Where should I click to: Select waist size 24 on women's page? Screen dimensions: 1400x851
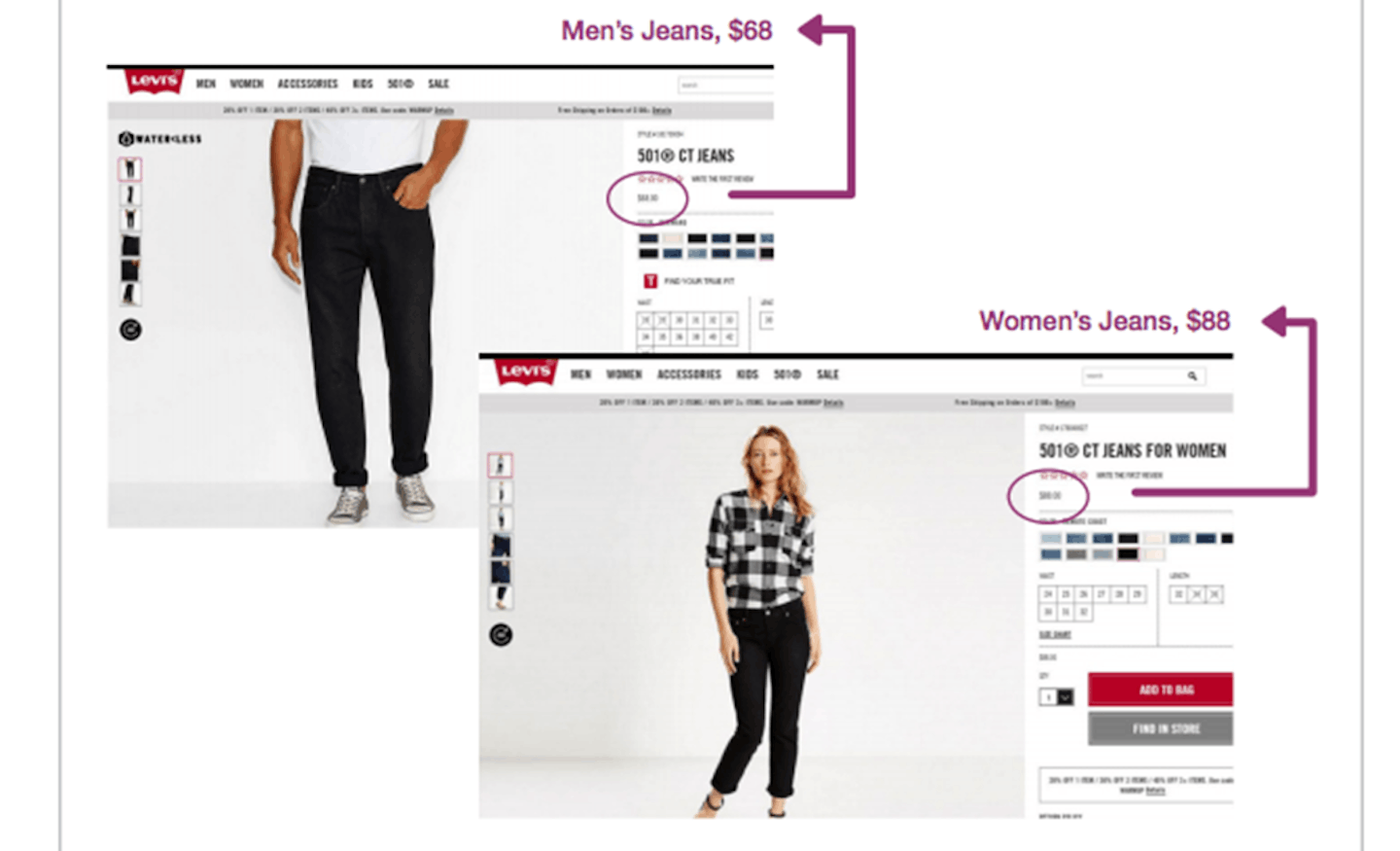tap(1048, 593)
